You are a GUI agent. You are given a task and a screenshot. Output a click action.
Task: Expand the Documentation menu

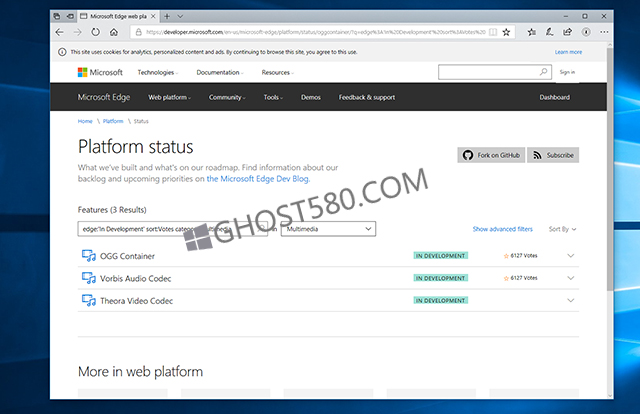point(220,72)
